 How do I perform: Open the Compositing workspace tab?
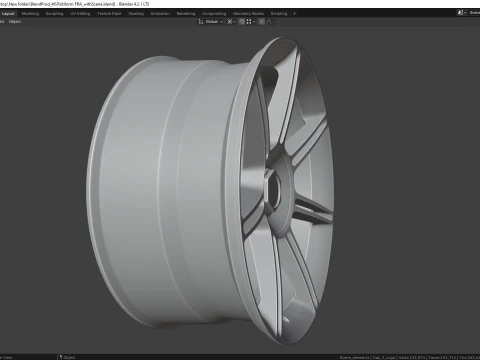214,14
